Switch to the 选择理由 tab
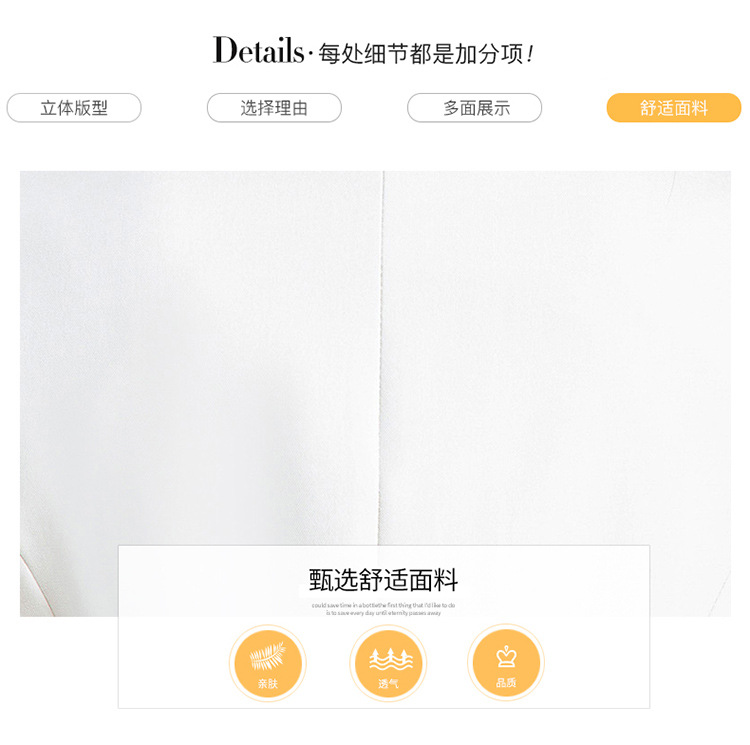750x745 pixels. coord(274,108)
